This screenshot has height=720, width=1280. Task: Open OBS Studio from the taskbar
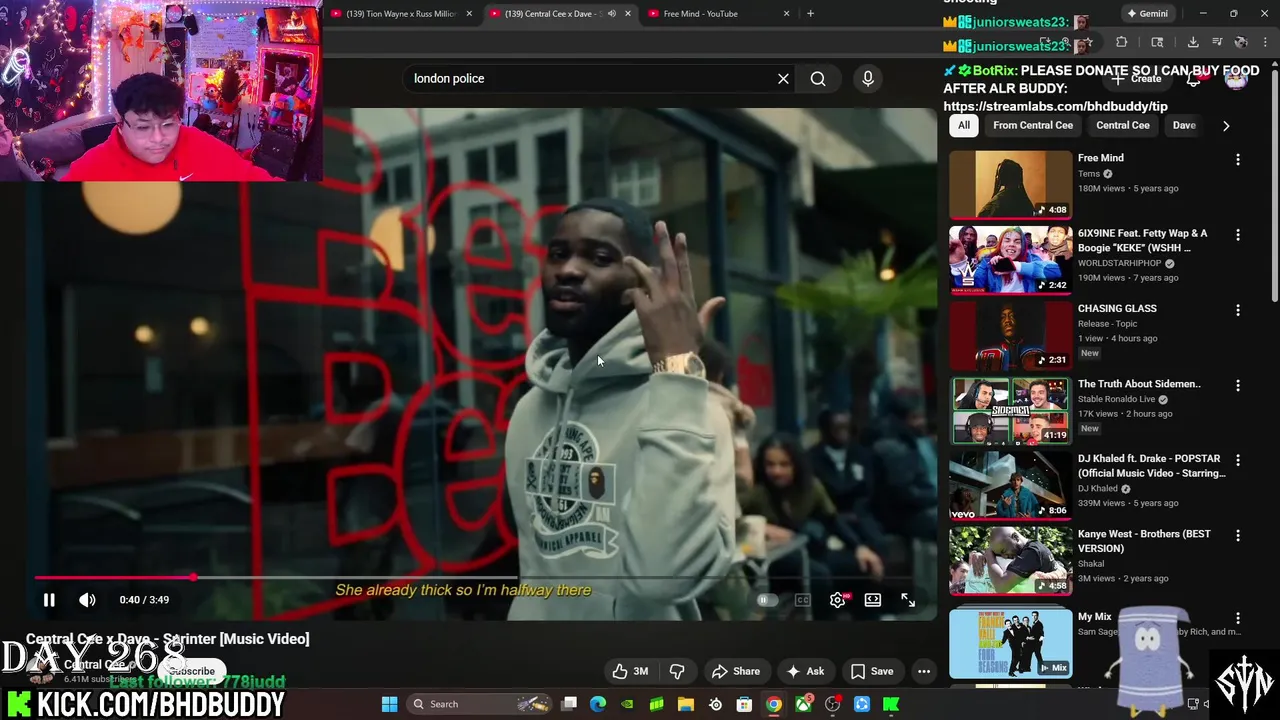pos(832,704)
